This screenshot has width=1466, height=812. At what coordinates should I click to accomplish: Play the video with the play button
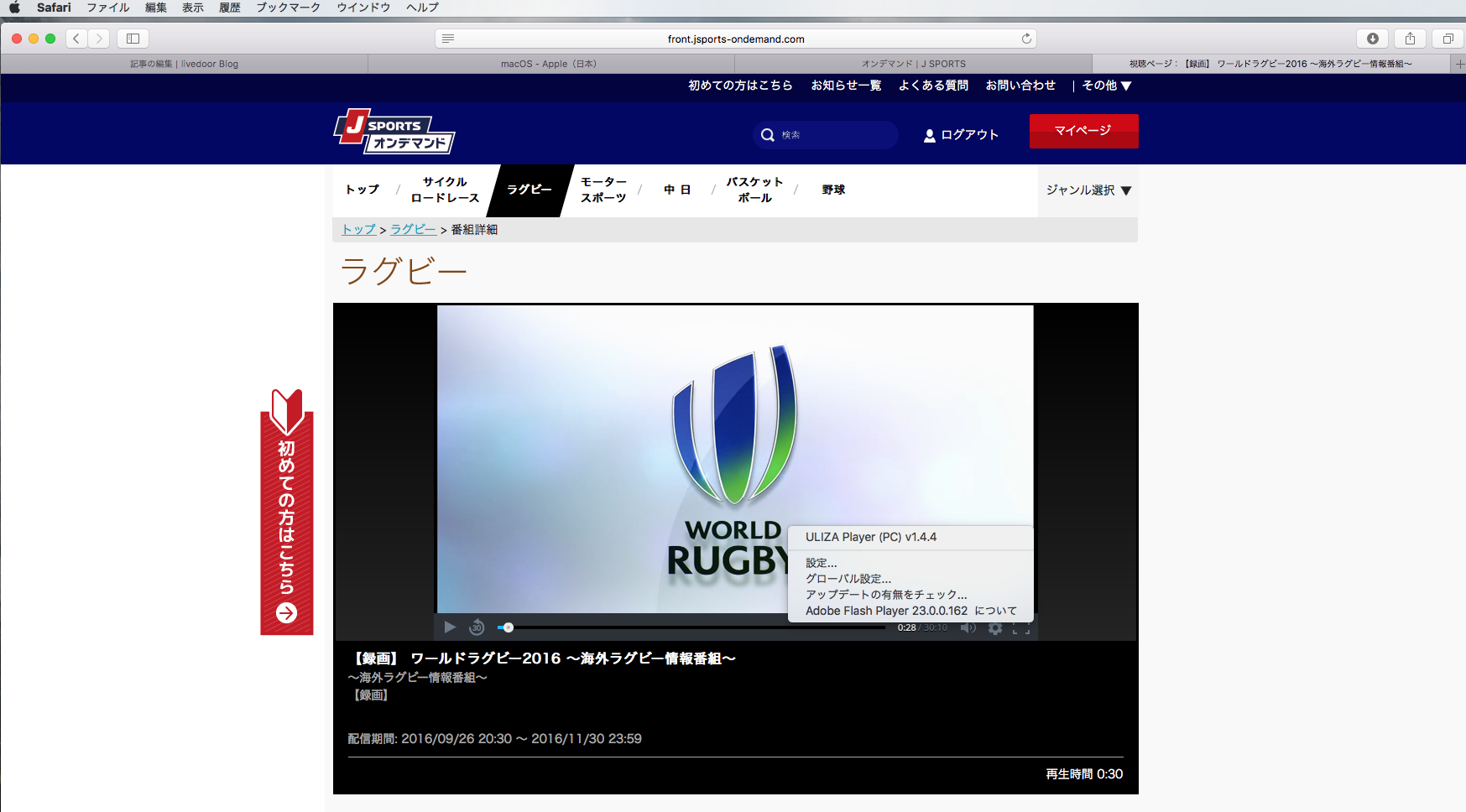[x=450, y=627]
